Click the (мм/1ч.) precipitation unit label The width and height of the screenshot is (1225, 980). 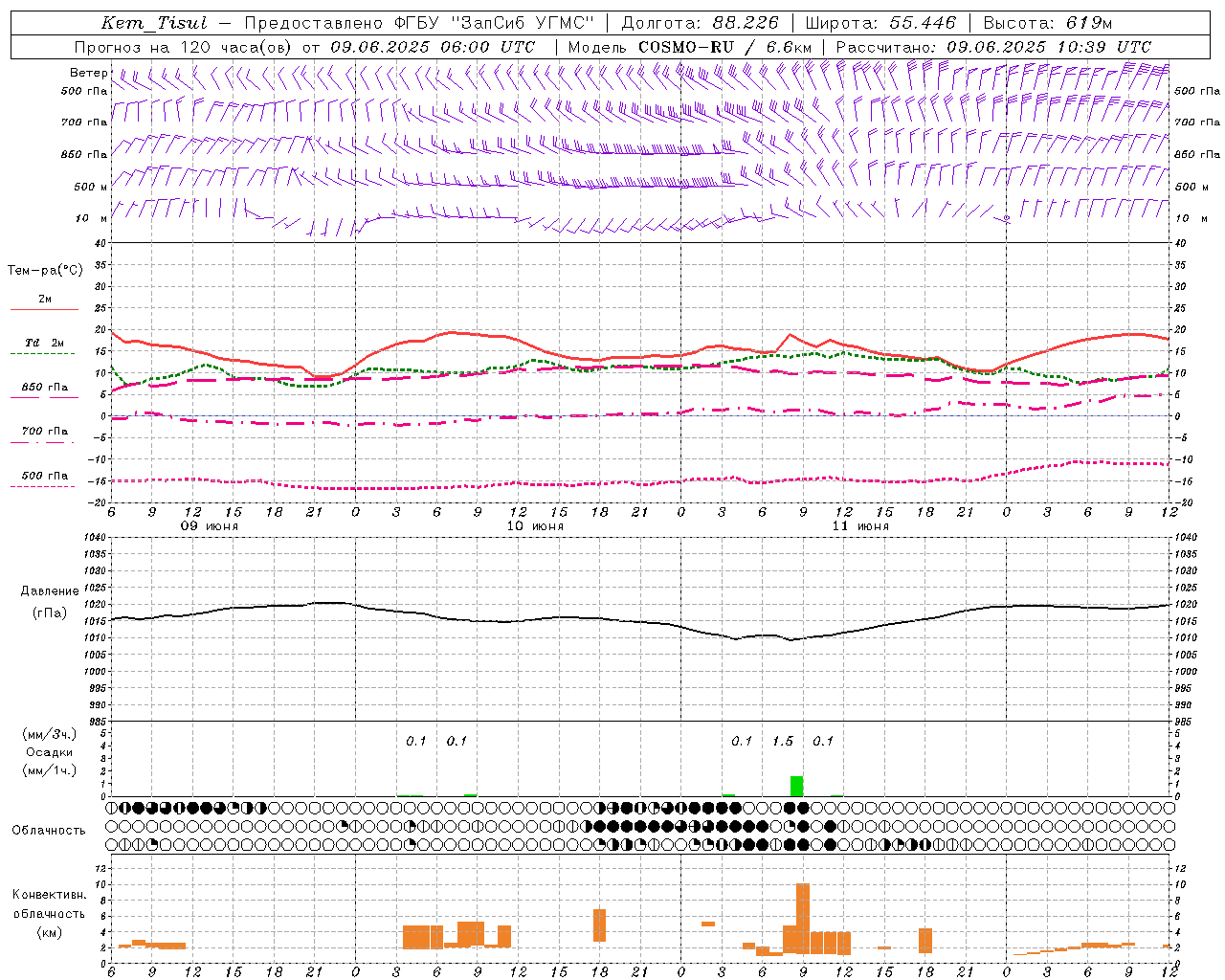(x=50, y=770)
